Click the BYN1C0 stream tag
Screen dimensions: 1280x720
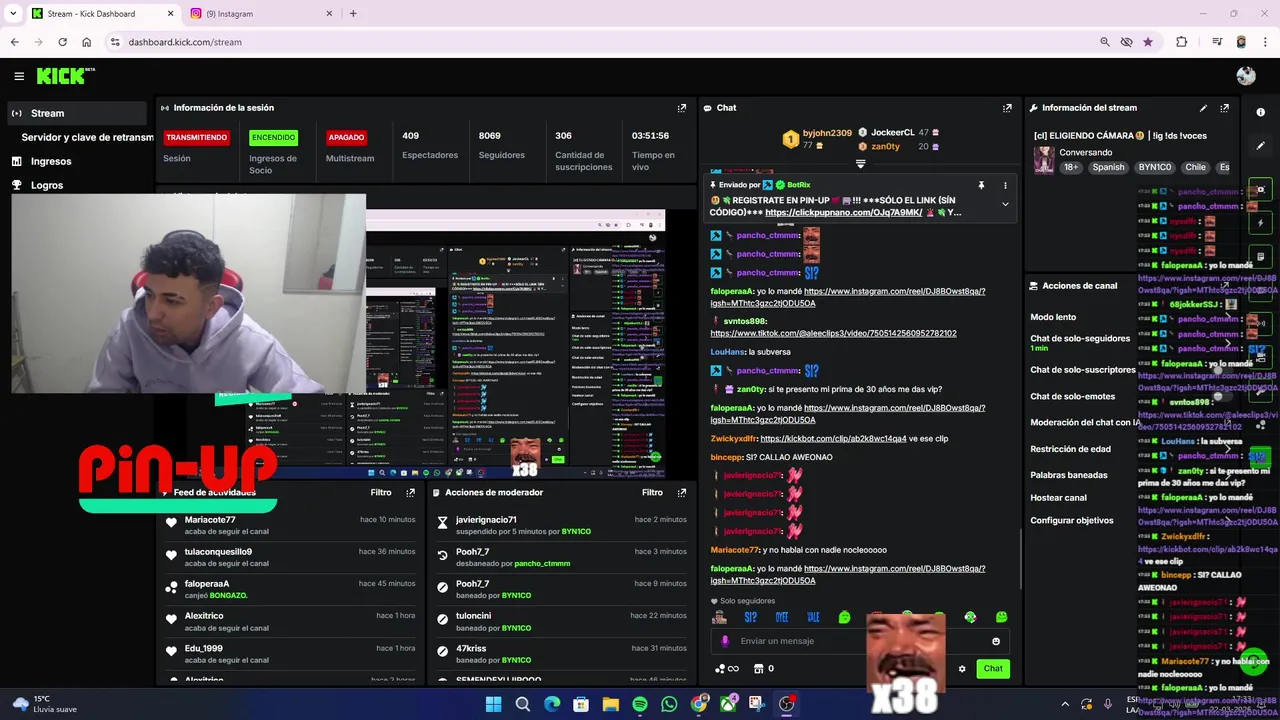pyautogui.click(x=1154, y=168)
